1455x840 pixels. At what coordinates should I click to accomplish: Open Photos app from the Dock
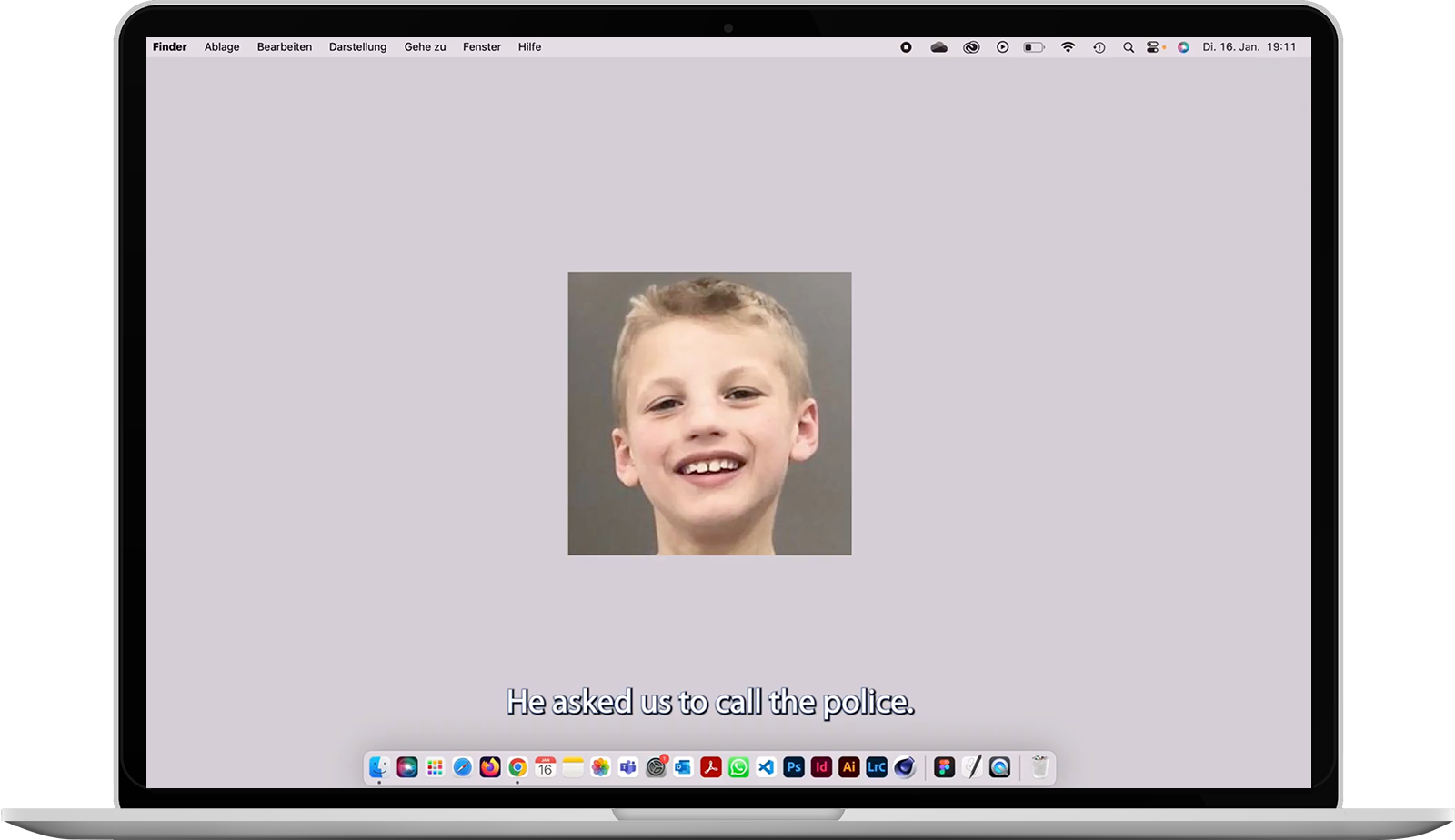600,767
